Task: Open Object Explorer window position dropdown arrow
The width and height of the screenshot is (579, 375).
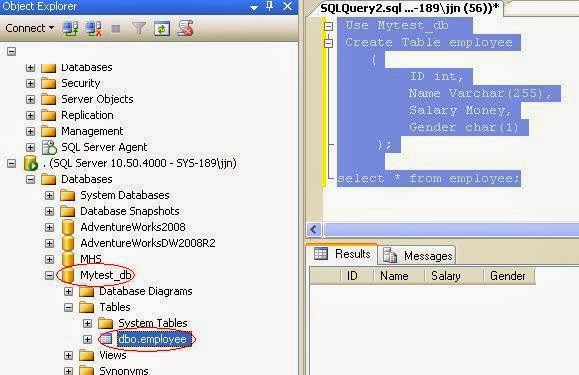Action: pos(254,7)
